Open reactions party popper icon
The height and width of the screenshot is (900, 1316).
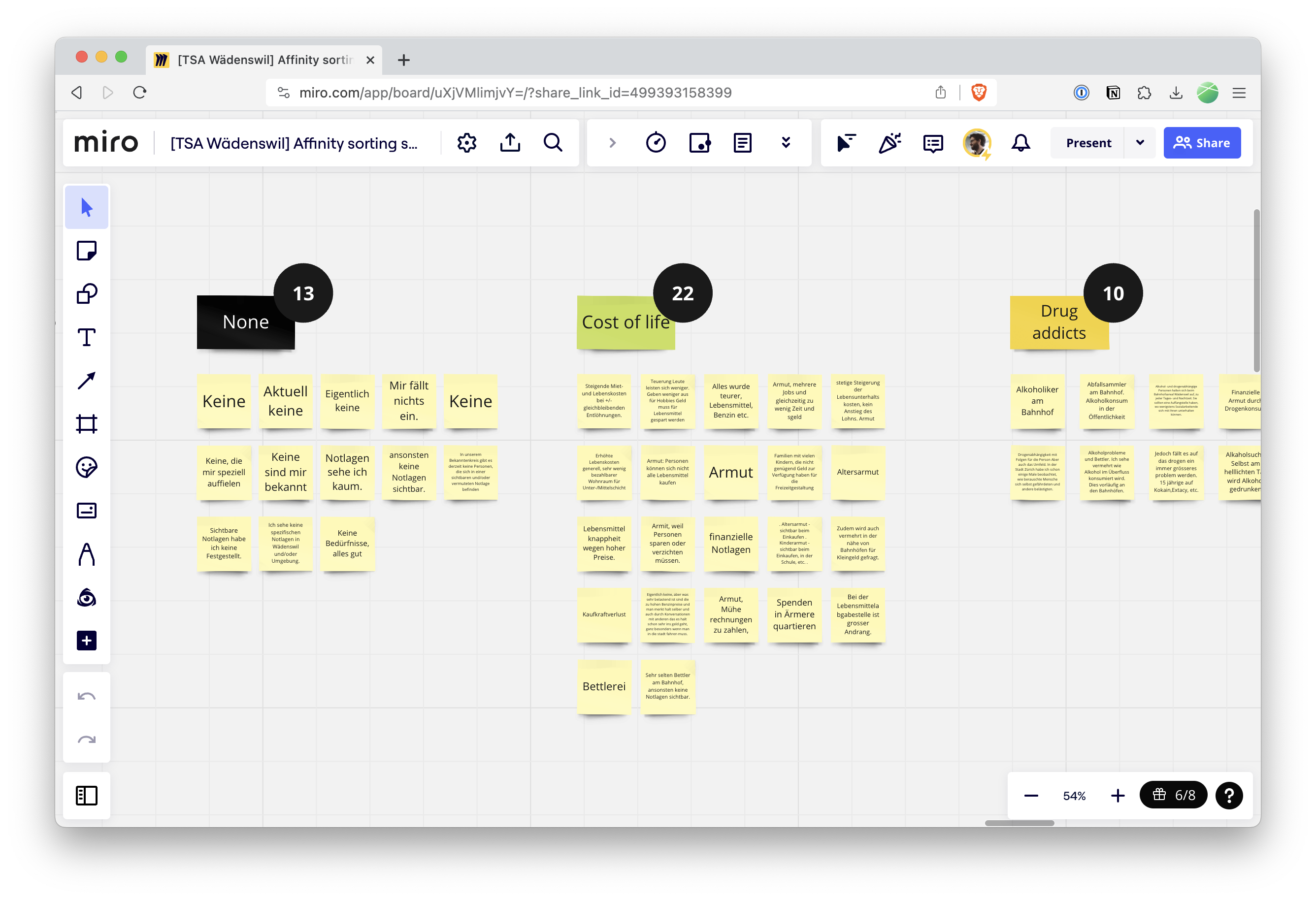tap(889, 143)
